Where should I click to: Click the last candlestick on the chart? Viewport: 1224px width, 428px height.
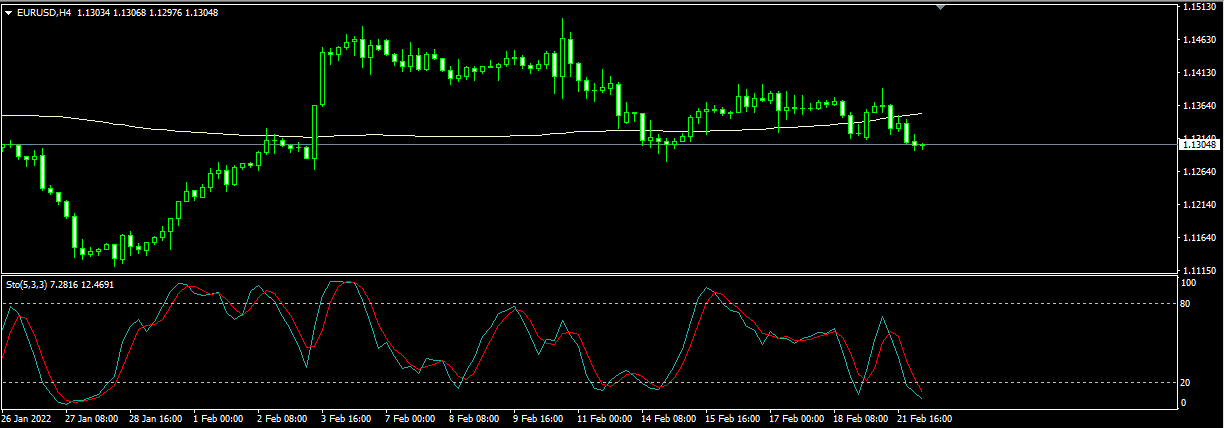pos(922,146)
